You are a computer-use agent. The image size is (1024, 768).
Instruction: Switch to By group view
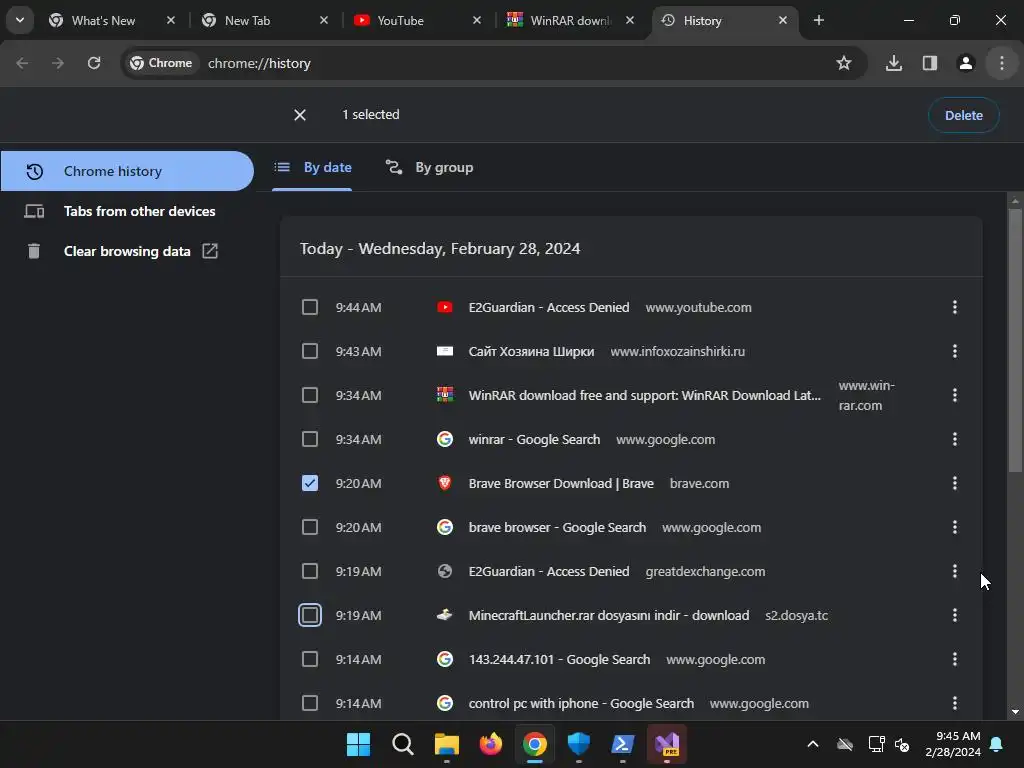(429, 168)
